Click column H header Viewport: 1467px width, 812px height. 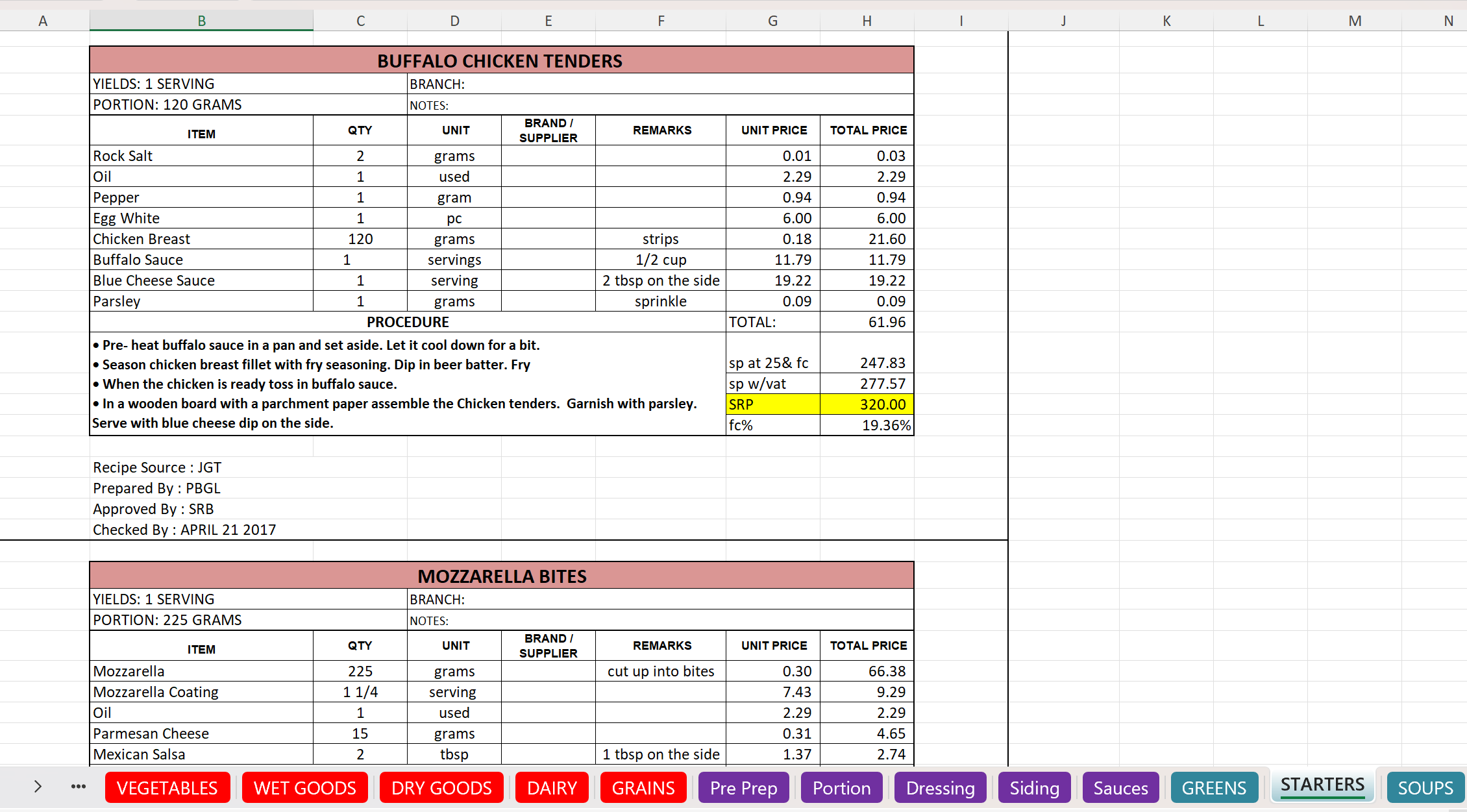pyautogui.click(x=867, y=21)
